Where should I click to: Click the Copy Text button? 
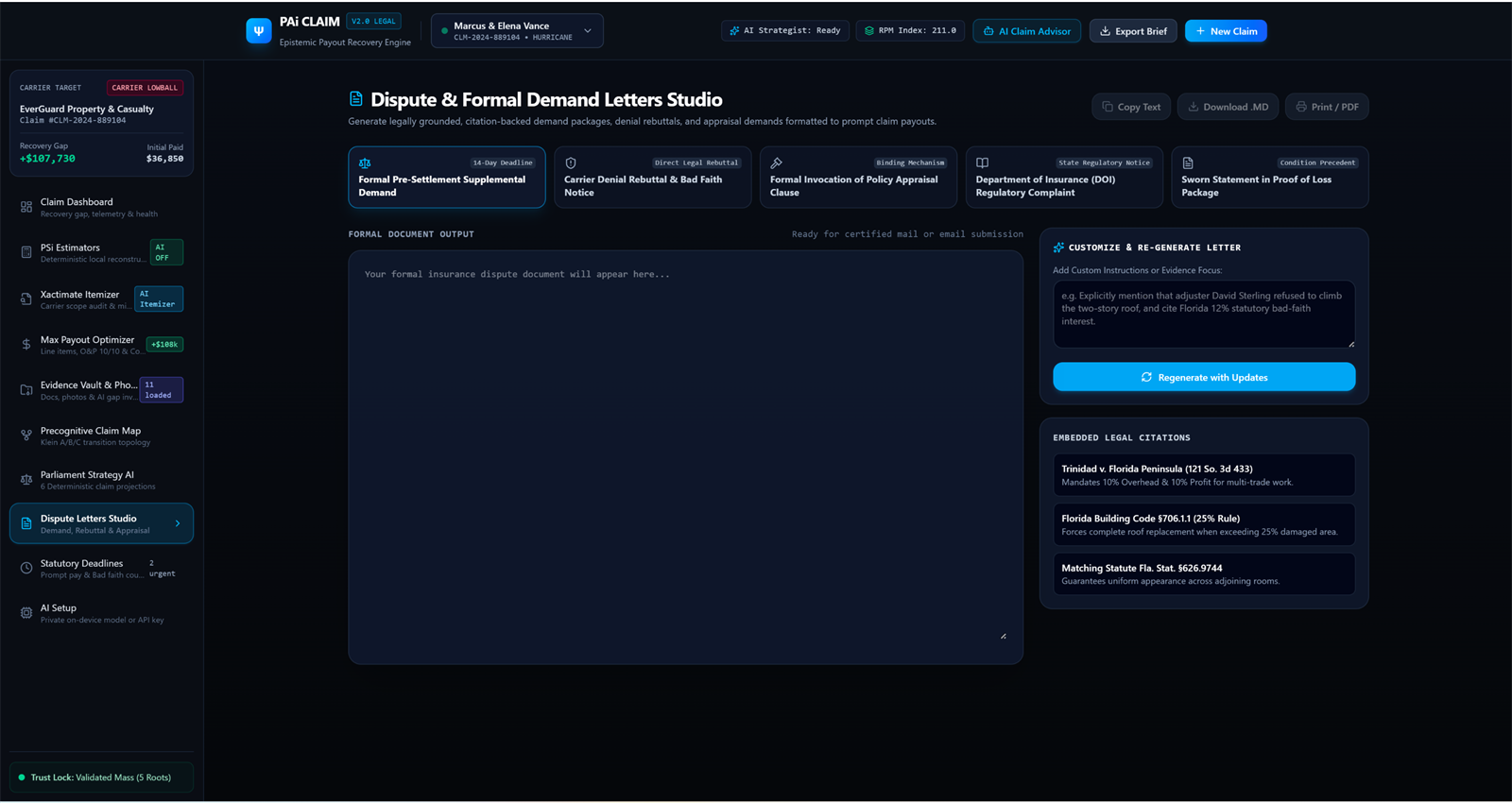[x=1131, y=107]
